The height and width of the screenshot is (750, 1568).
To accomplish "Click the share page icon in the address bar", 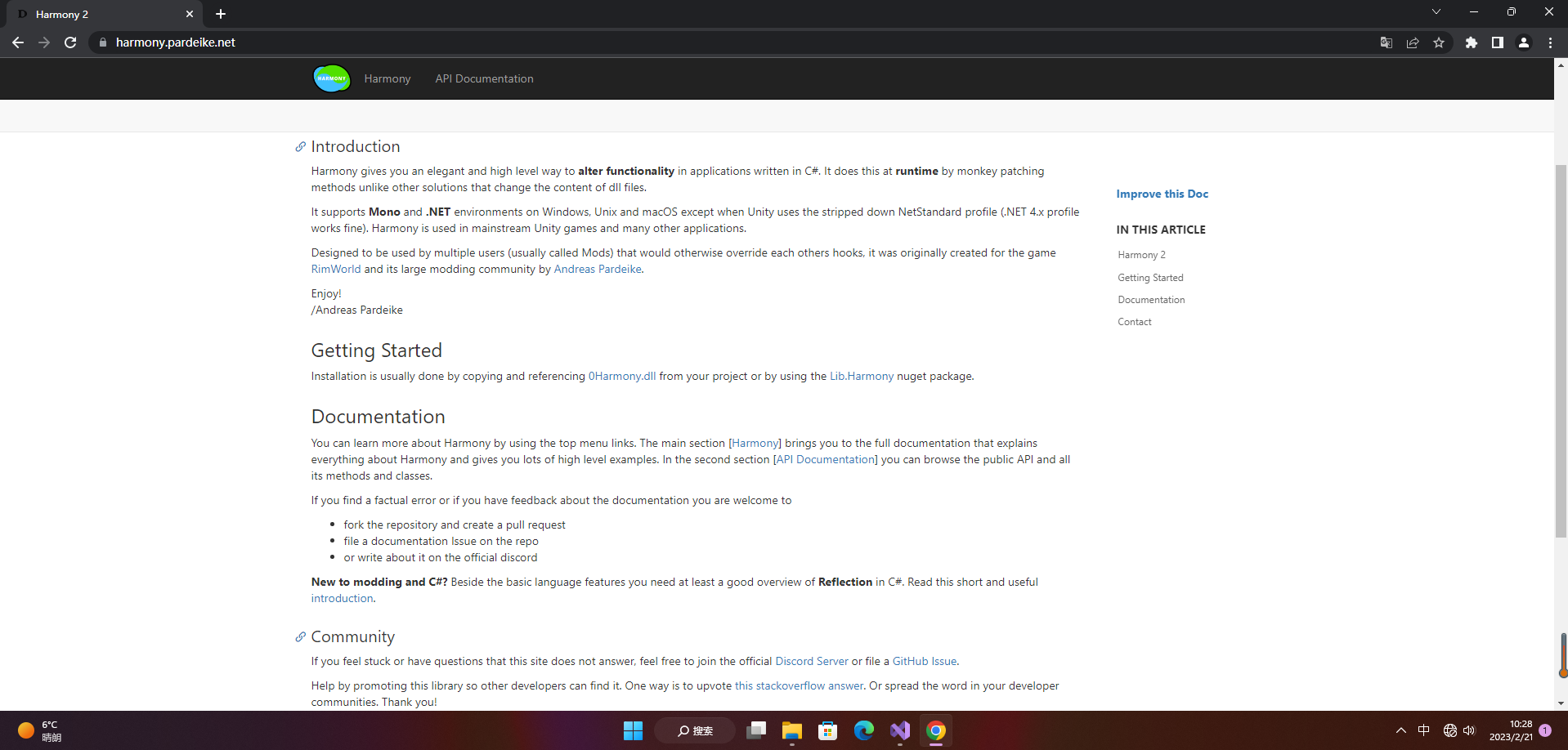I will (1413, 42).
